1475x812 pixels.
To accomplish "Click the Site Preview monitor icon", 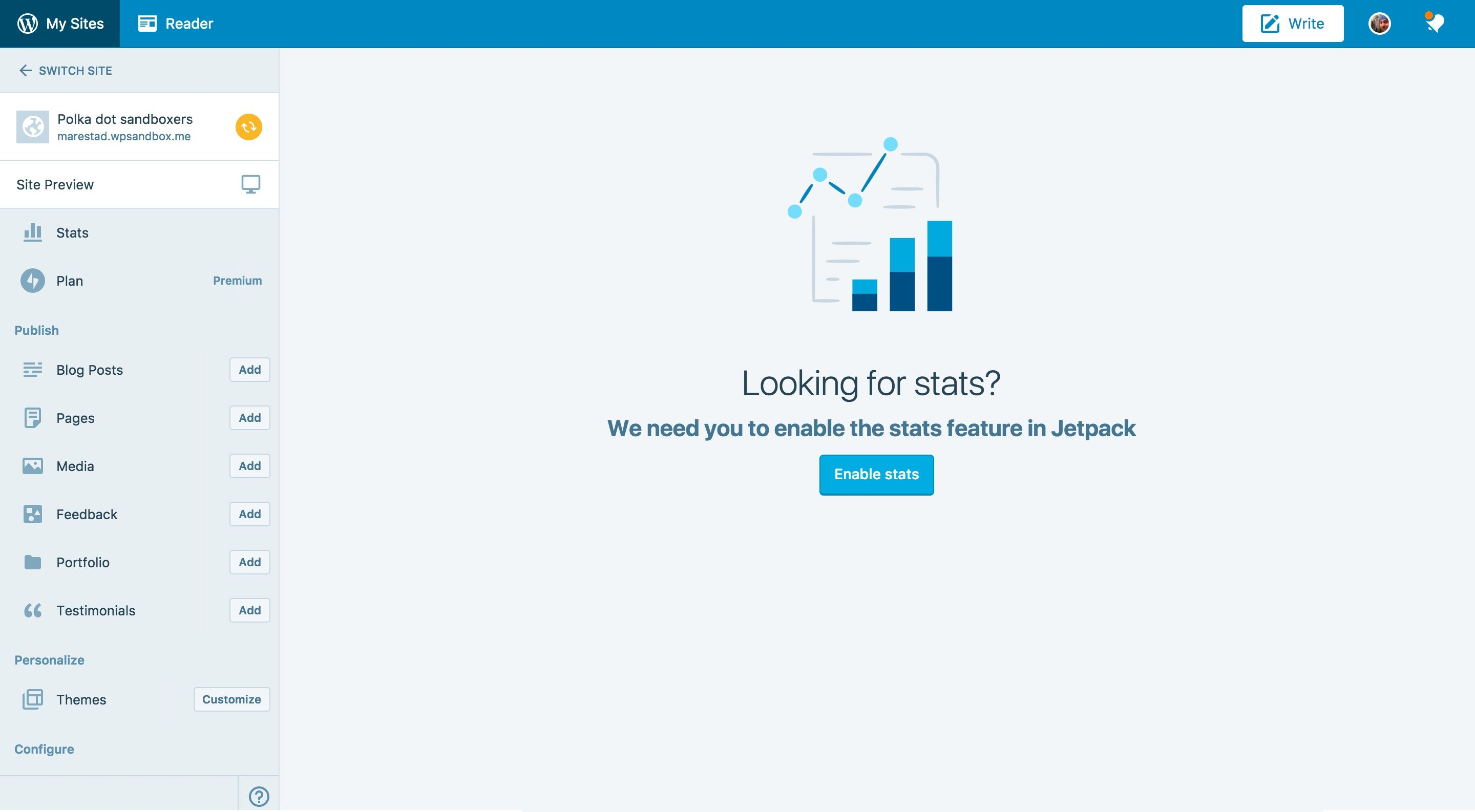I will 250,184.
